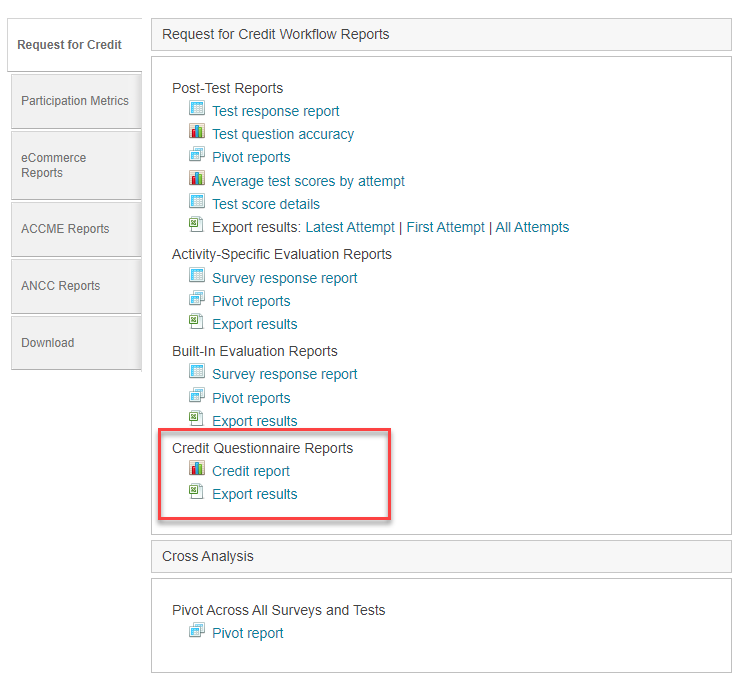The width and height of the screenshot is (743, 698).
Task: Click the Test score details table icon
Action: coord(197,201)
